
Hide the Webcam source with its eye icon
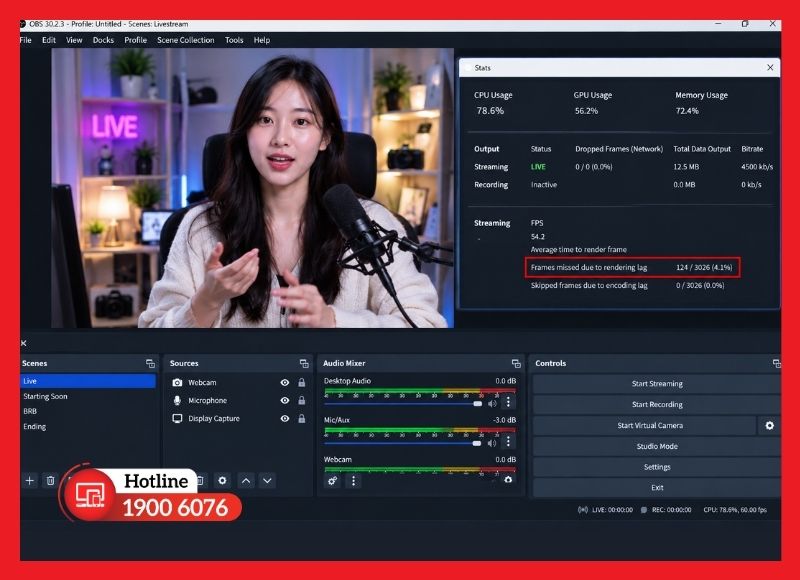pyautogui.click(x=285, y=383)
